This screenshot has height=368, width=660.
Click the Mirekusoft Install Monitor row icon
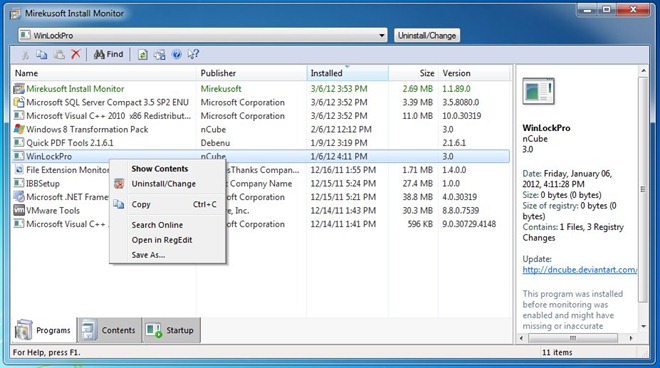coord(19,89)
